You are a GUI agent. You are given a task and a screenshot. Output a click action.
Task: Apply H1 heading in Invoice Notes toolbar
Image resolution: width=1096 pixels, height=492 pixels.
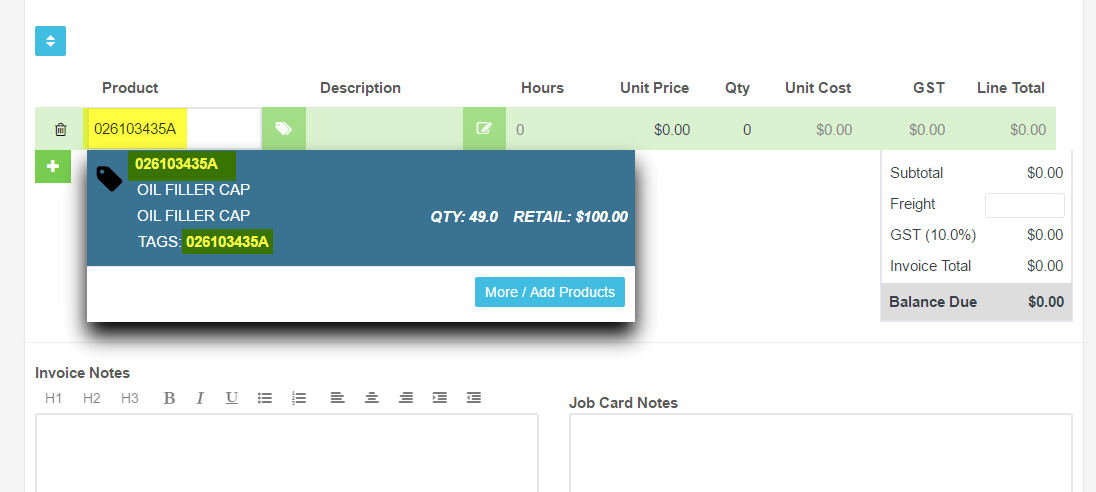(x=54, y=398)
